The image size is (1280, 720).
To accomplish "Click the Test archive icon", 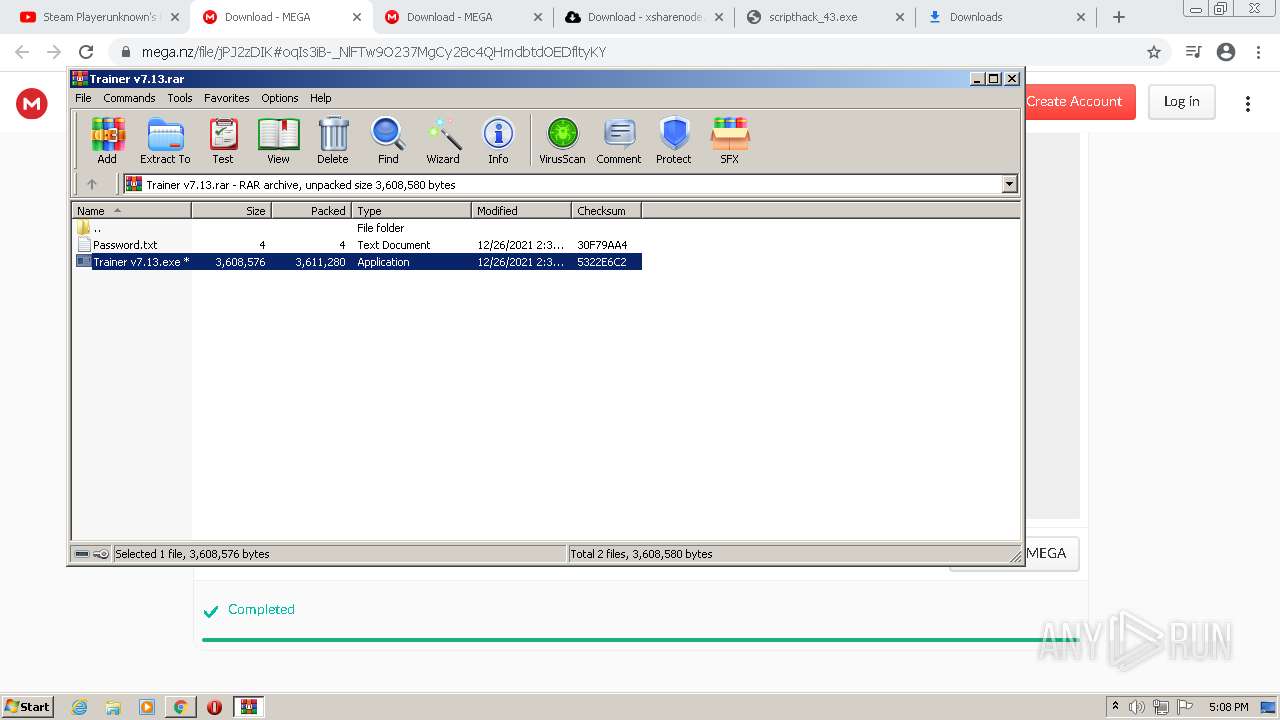I will click(x=223, y=140).
